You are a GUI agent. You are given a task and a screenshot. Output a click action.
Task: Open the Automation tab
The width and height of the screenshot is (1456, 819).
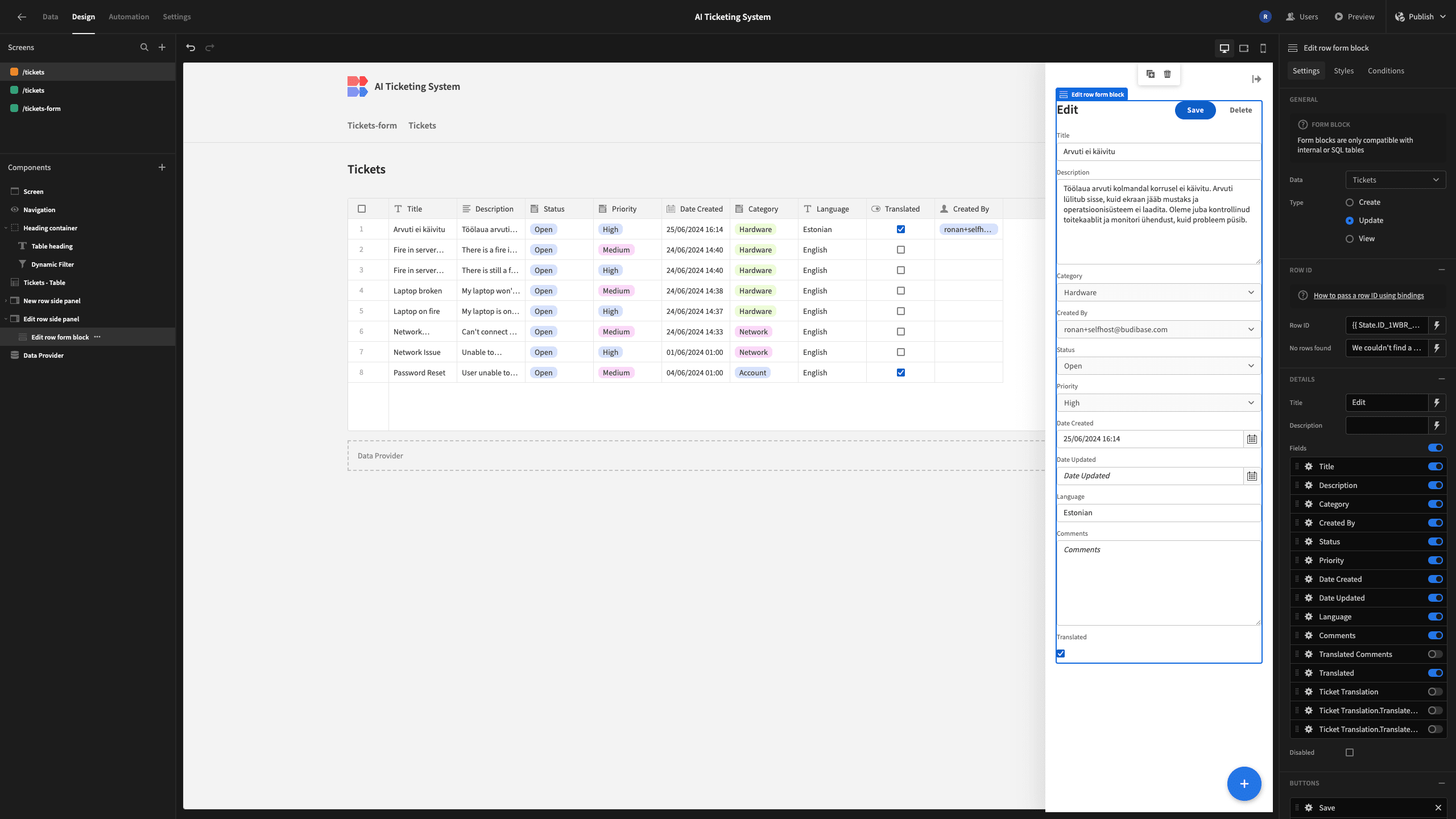129,16
